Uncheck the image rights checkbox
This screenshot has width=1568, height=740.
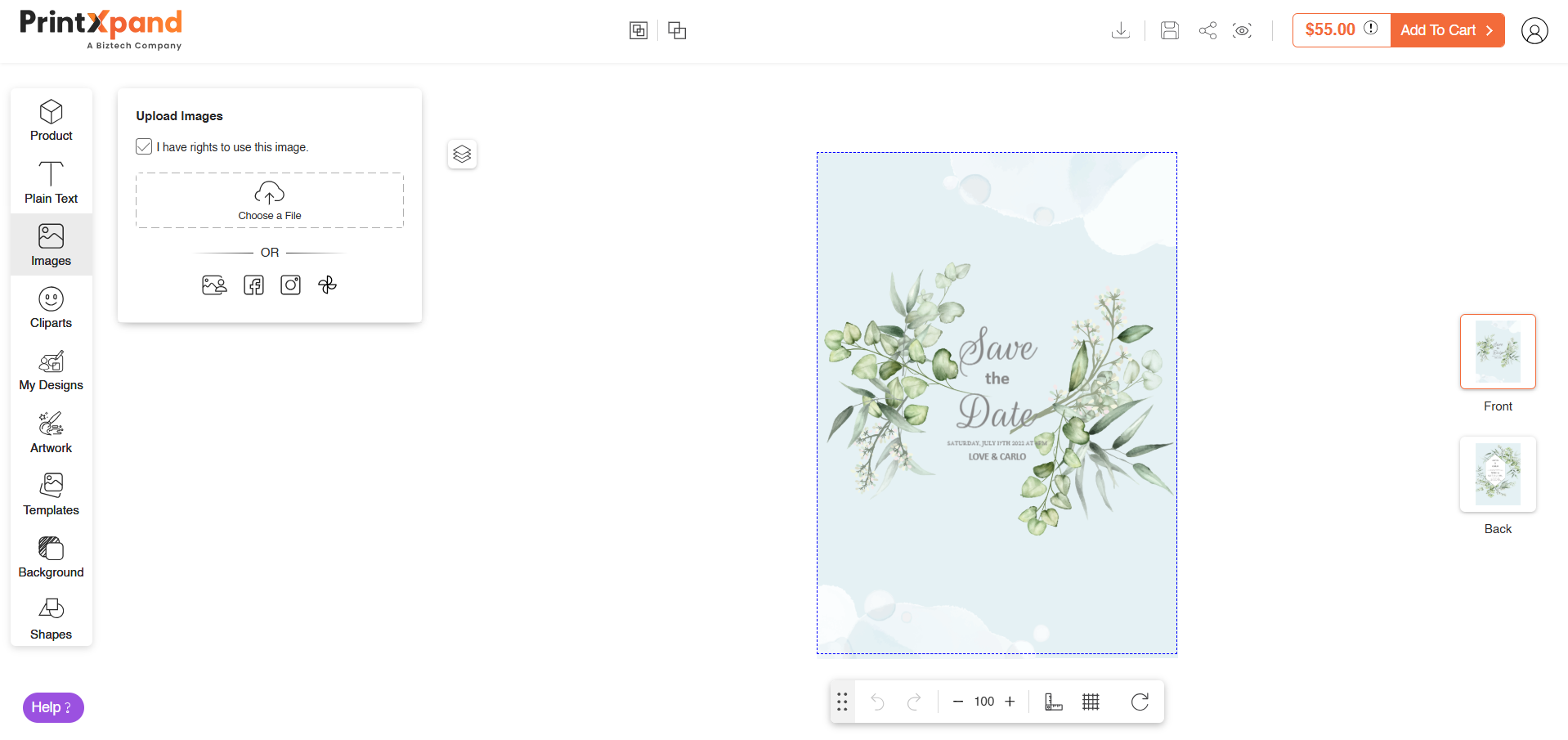[x=144, y=146]
